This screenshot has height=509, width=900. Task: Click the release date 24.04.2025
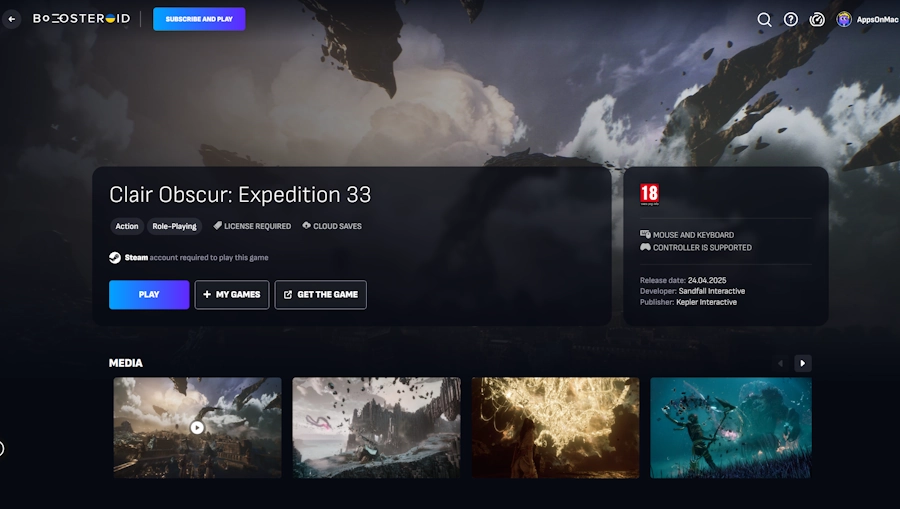pyautogui.click(x=707, y=280)
